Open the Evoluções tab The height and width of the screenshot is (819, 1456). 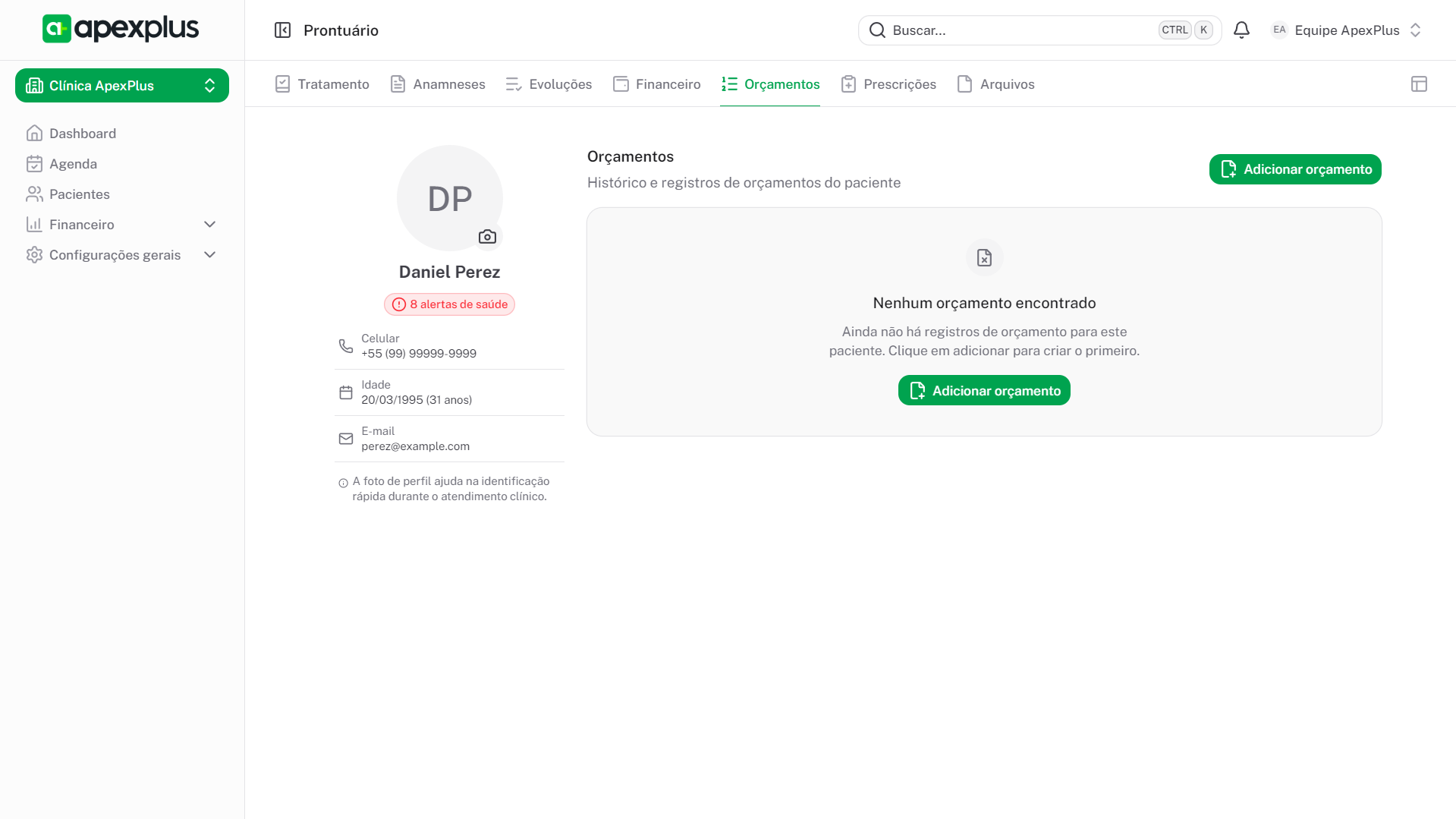549,84
